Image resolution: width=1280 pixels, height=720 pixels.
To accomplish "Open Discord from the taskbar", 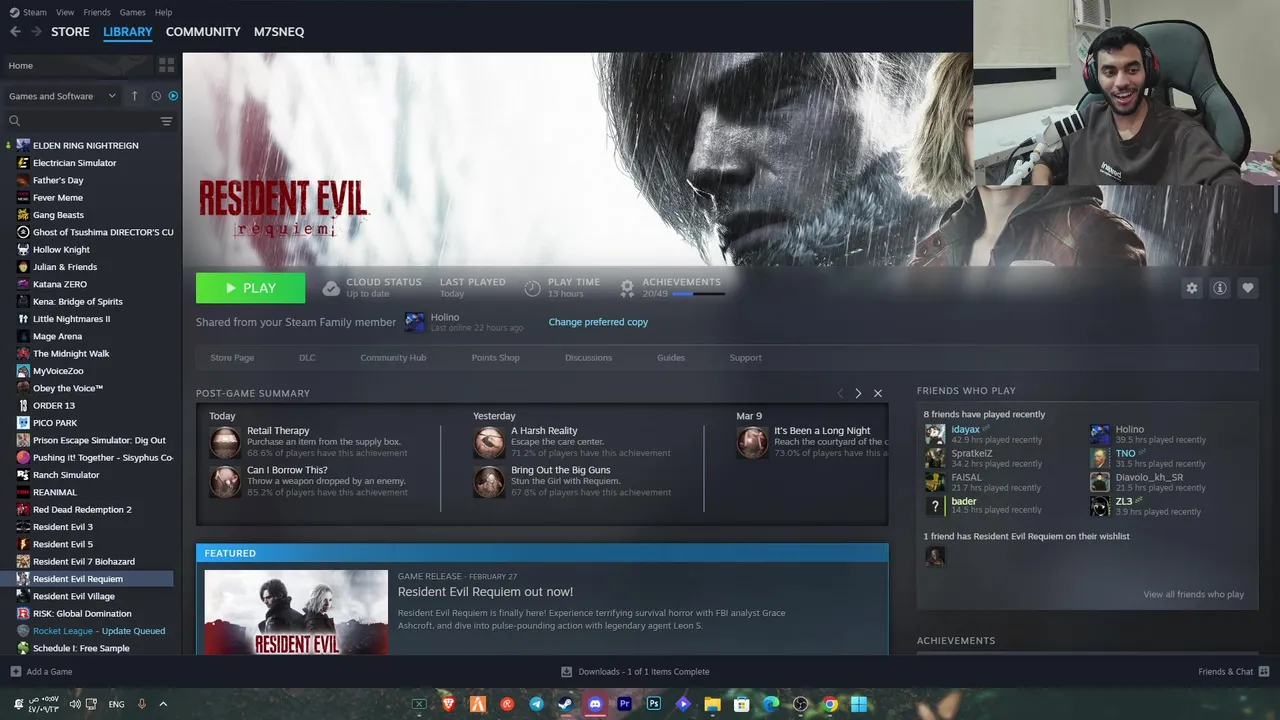I will pos(595,704).
